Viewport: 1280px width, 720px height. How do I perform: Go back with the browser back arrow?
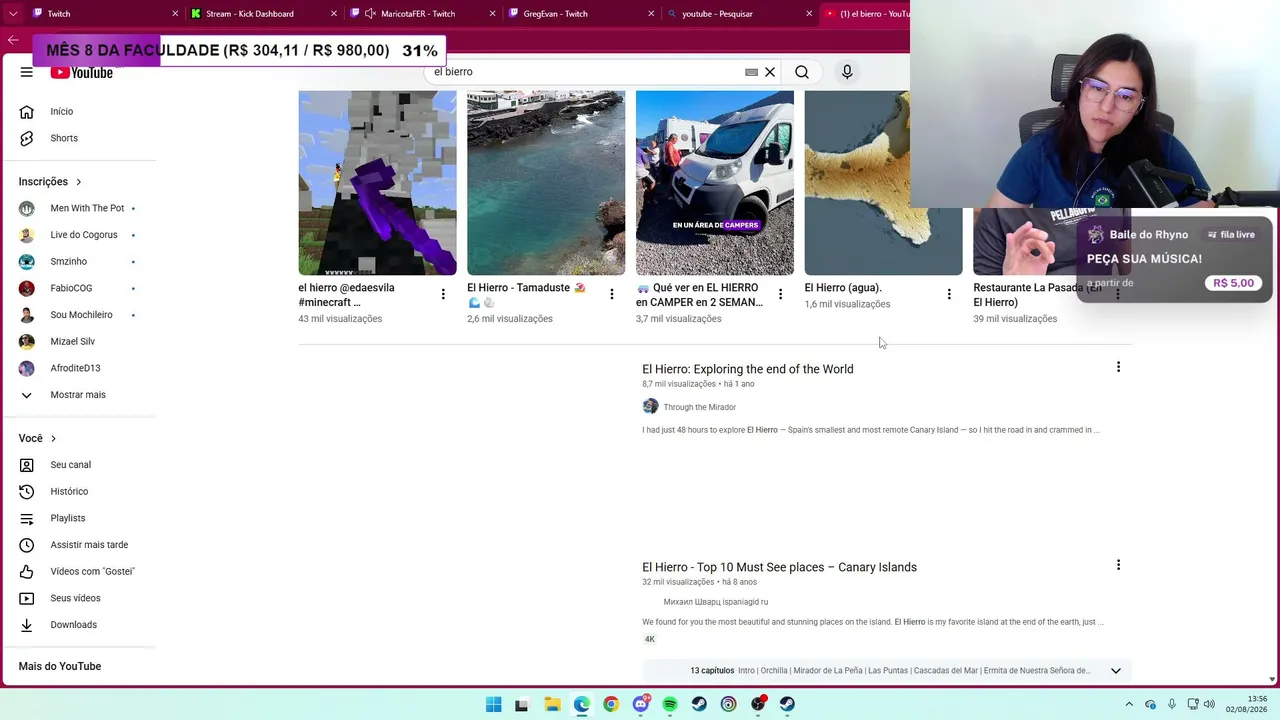13,40
